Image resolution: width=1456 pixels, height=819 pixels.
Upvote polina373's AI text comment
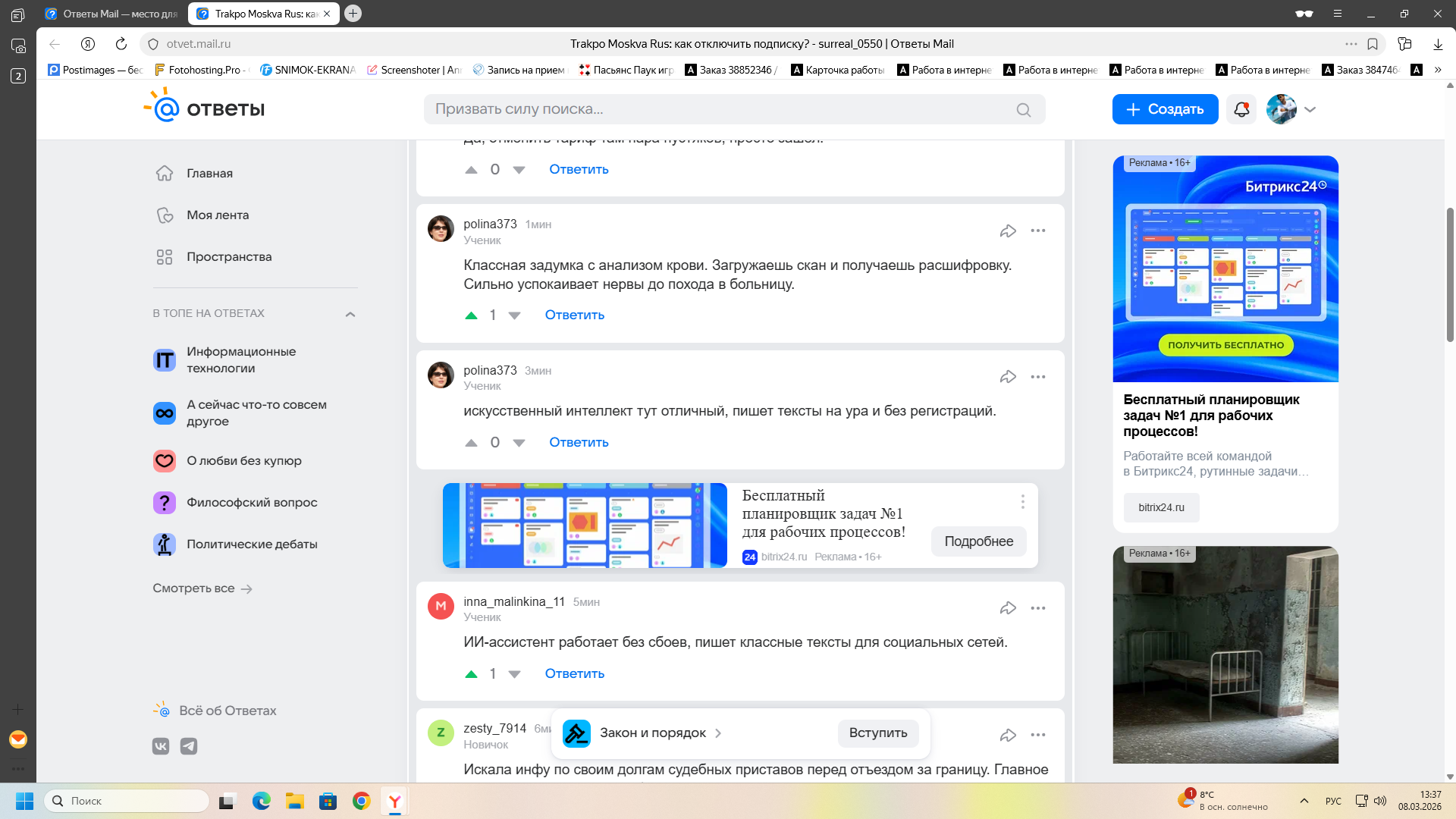click(x=471, y=443)
